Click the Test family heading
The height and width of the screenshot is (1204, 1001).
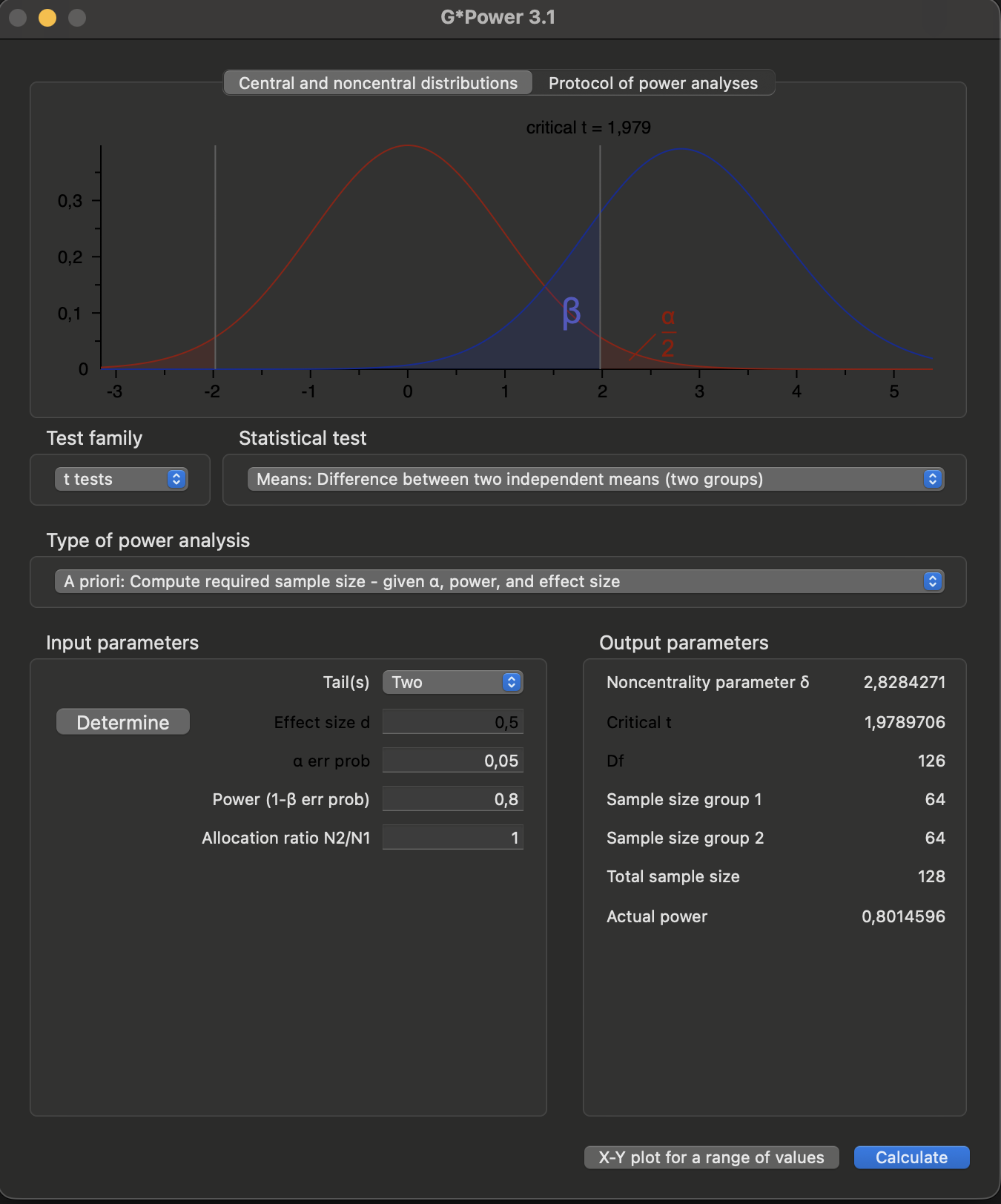[94, 438]
